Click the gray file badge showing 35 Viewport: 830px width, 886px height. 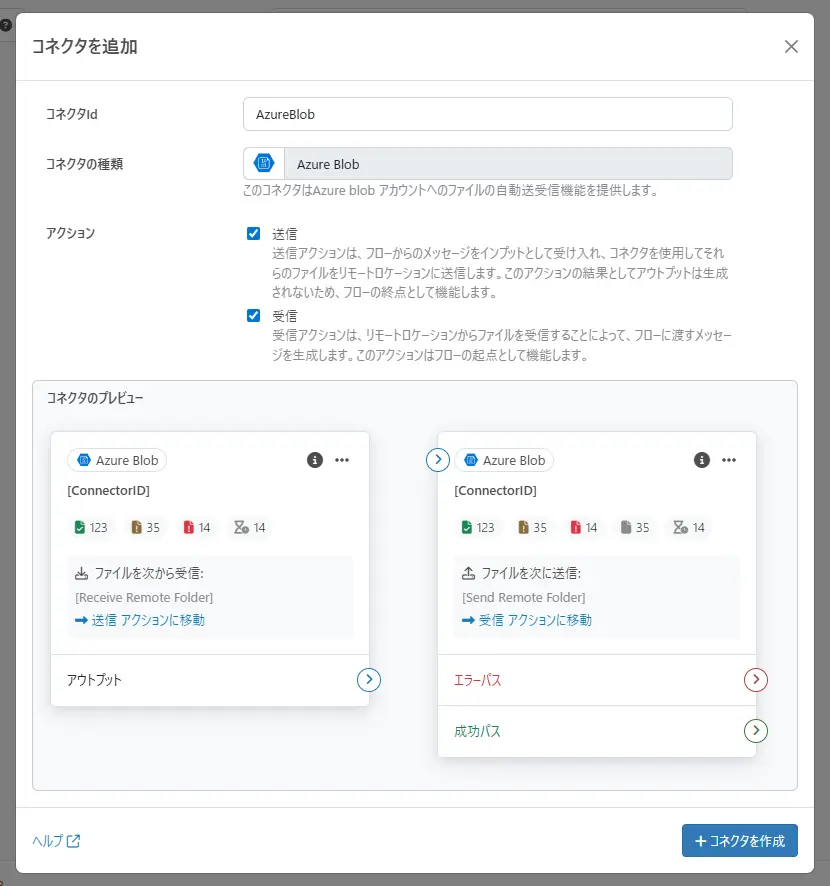634,527
